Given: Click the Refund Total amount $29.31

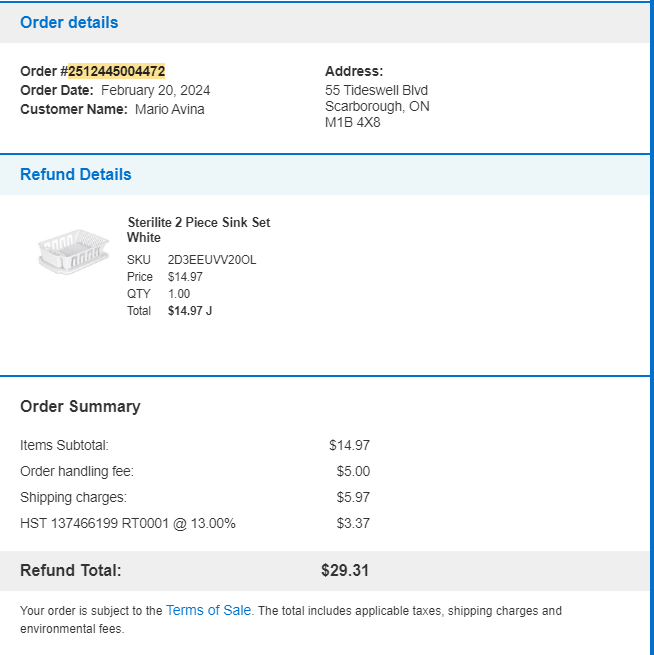Looking at the screenshot, I should [345, 570].
